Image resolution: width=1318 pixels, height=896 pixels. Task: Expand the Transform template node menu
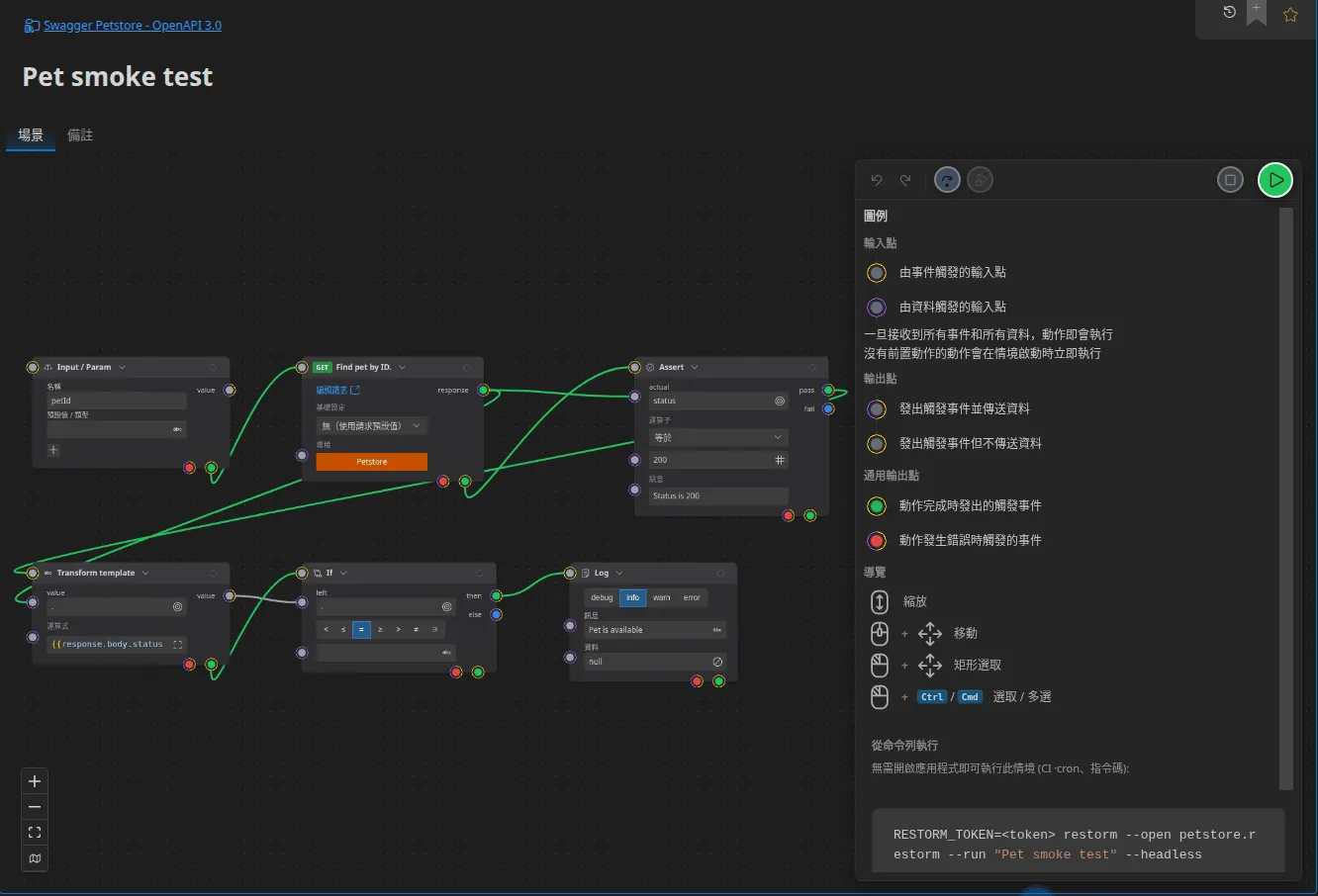tap(145, 573)
